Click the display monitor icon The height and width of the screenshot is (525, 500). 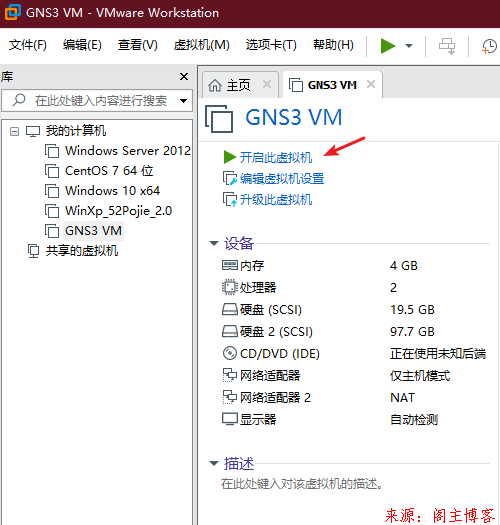tap(230, 419)
